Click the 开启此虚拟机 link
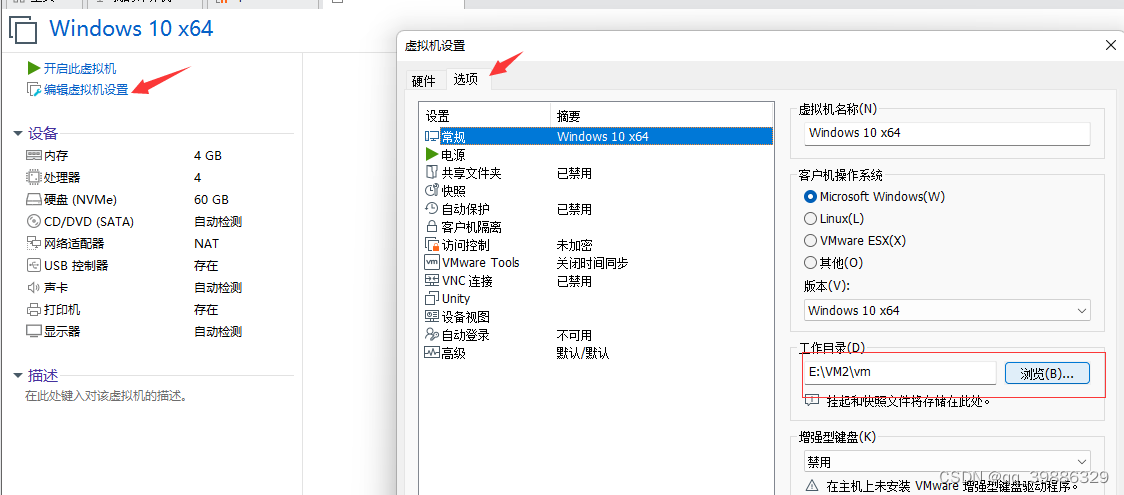This screenshot has height=495, width=1124. pyautogui.click(x=80, y=69)
